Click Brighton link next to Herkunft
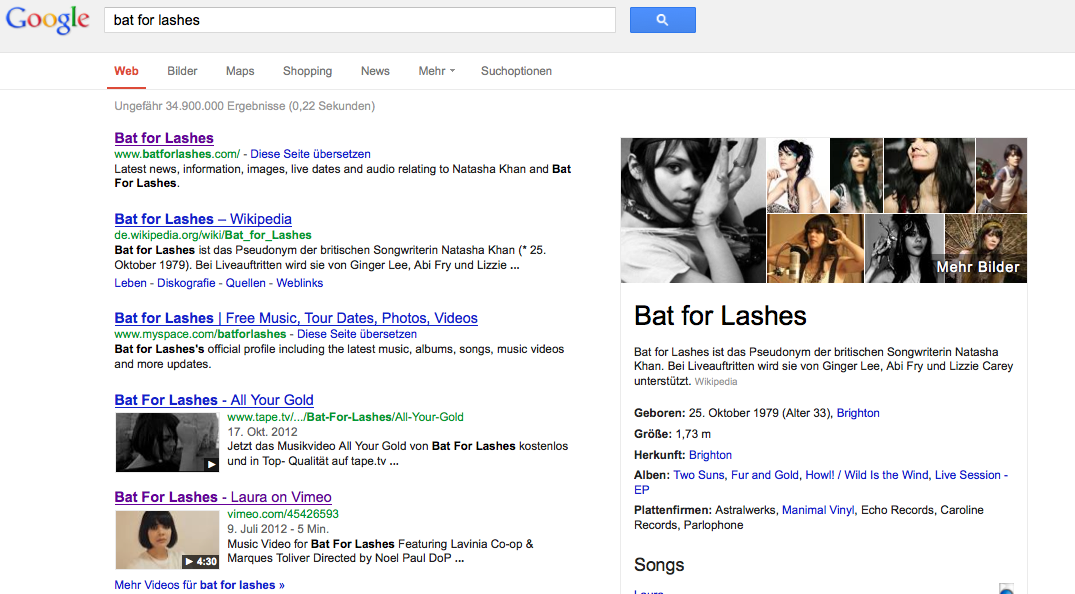This screenshot has width=1075, height=594. pos(710,455)
